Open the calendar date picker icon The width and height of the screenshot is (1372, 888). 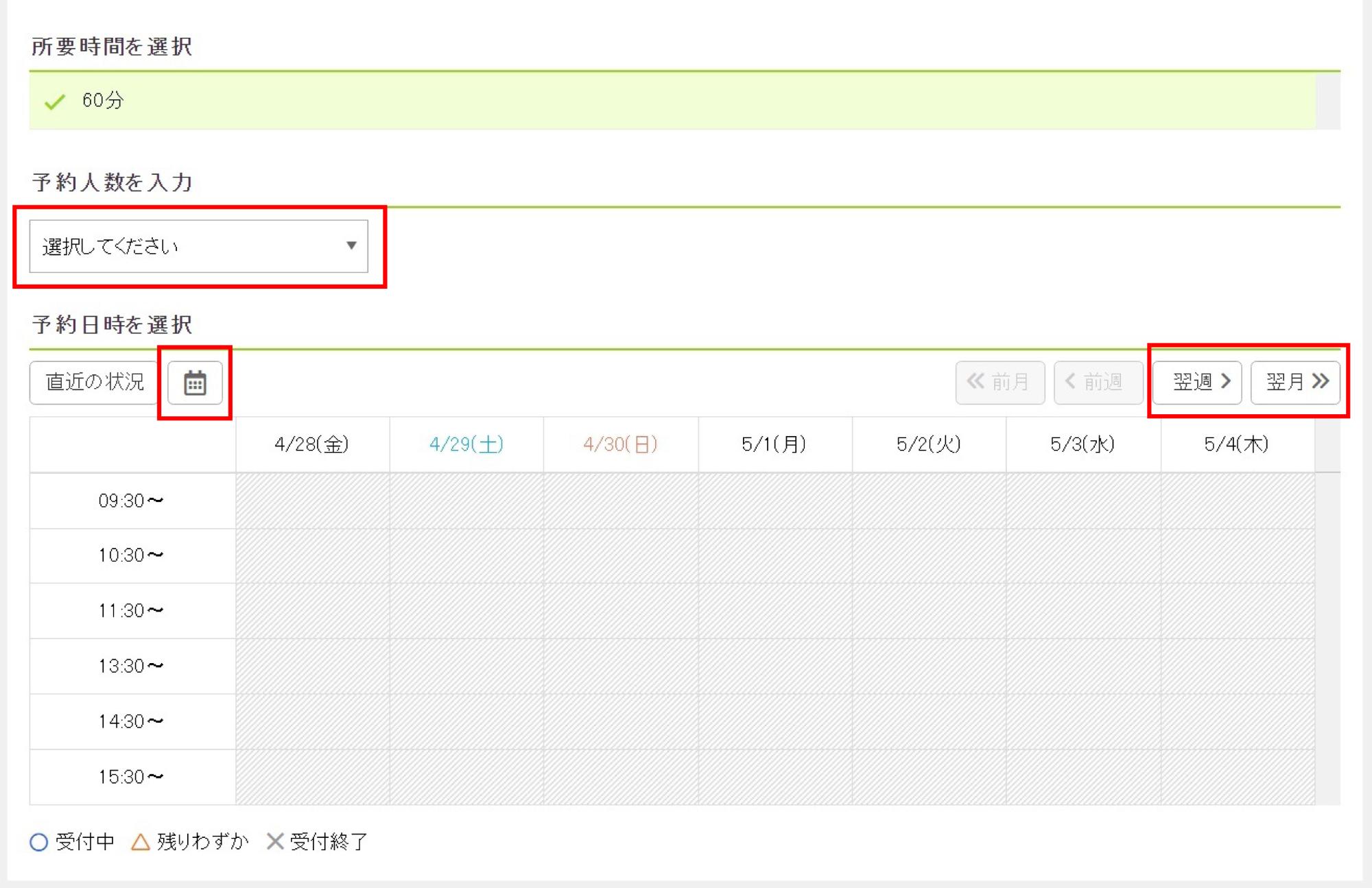point(195,383)
